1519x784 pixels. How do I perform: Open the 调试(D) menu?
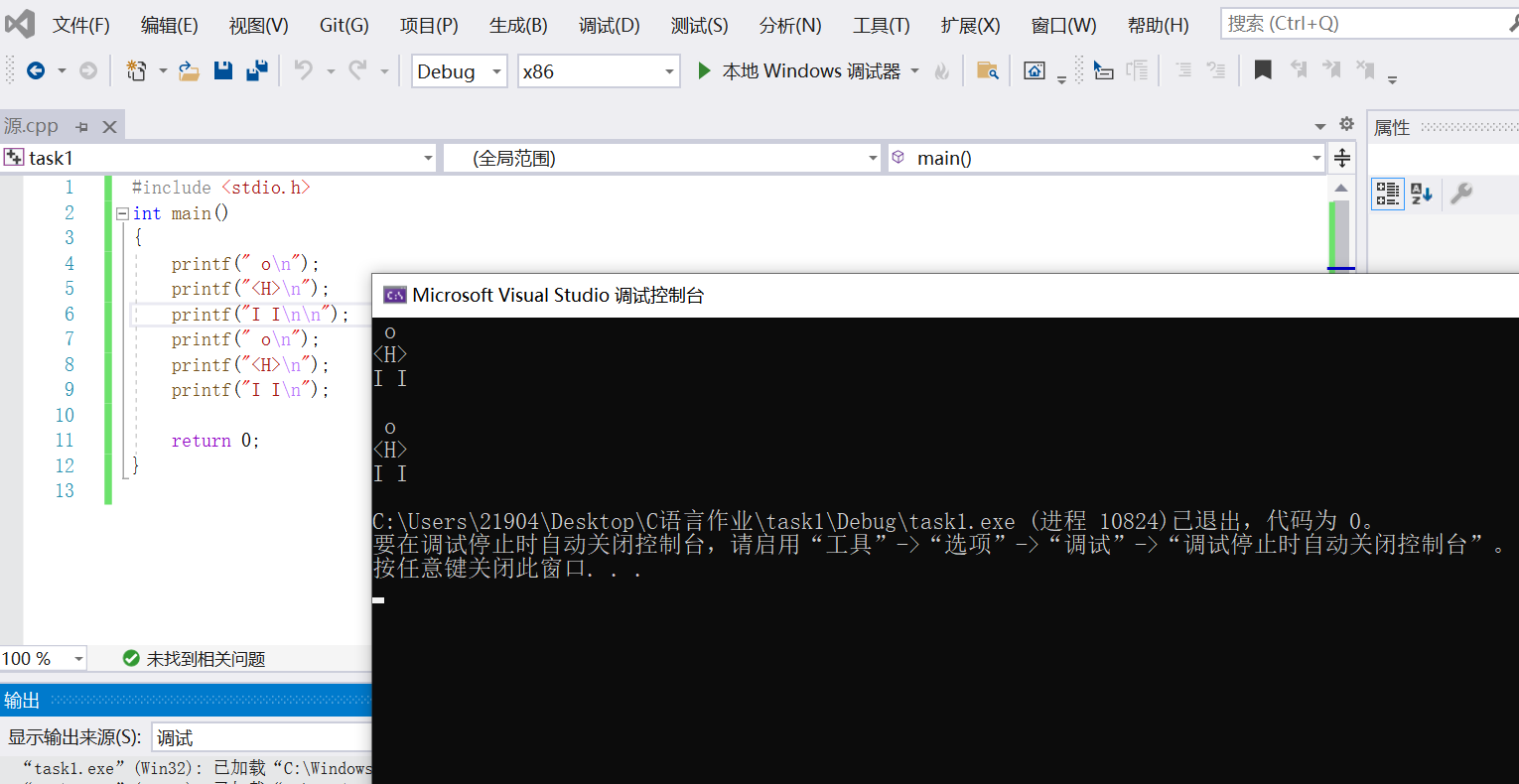point(610,25)
